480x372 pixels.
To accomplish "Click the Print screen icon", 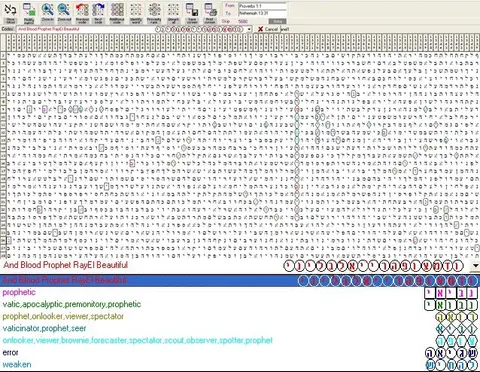I will coord(210,13).
